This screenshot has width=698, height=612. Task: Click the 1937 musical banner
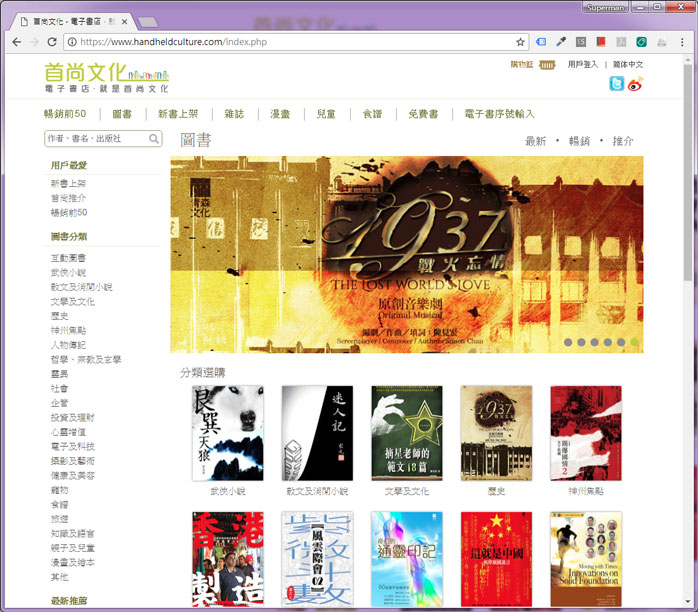pos(407,255)
